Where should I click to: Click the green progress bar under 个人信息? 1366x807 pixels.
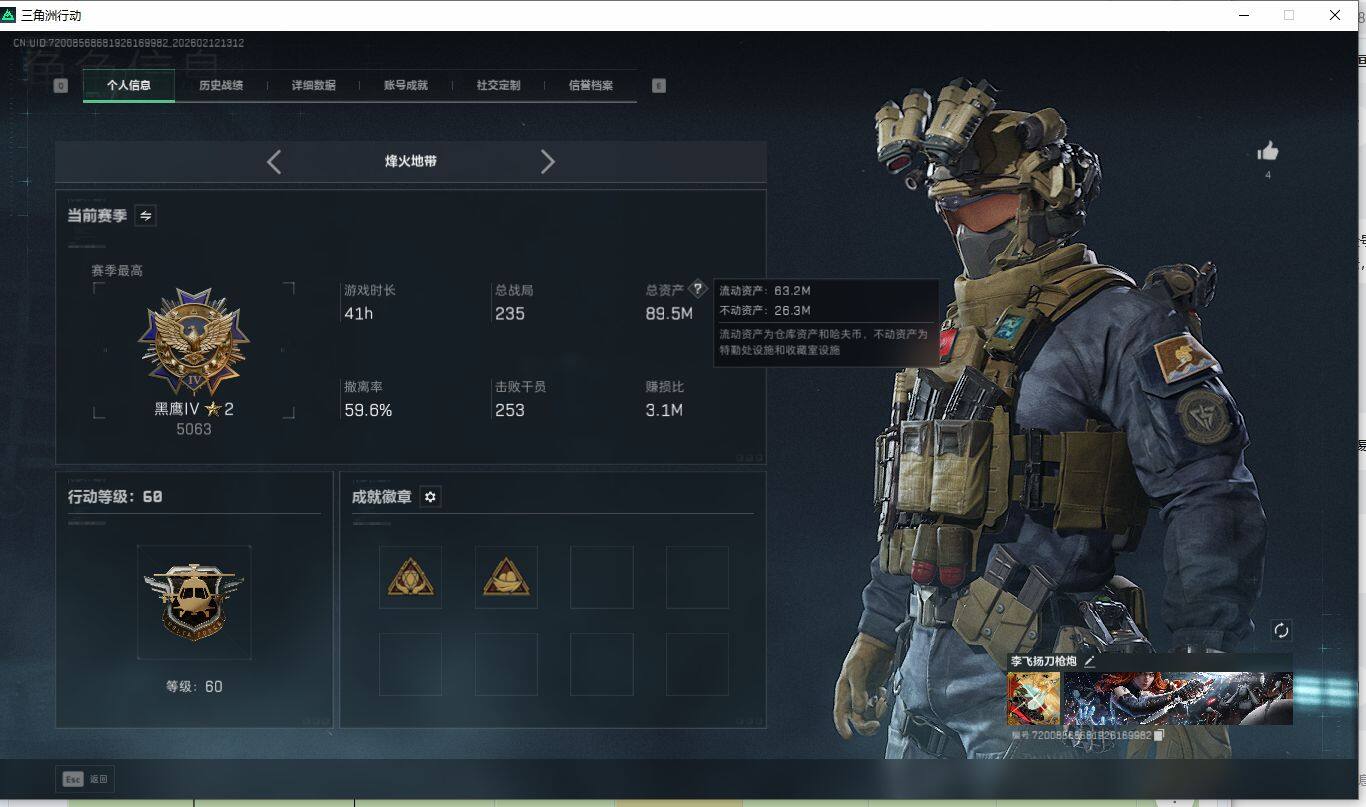(128, 101)
